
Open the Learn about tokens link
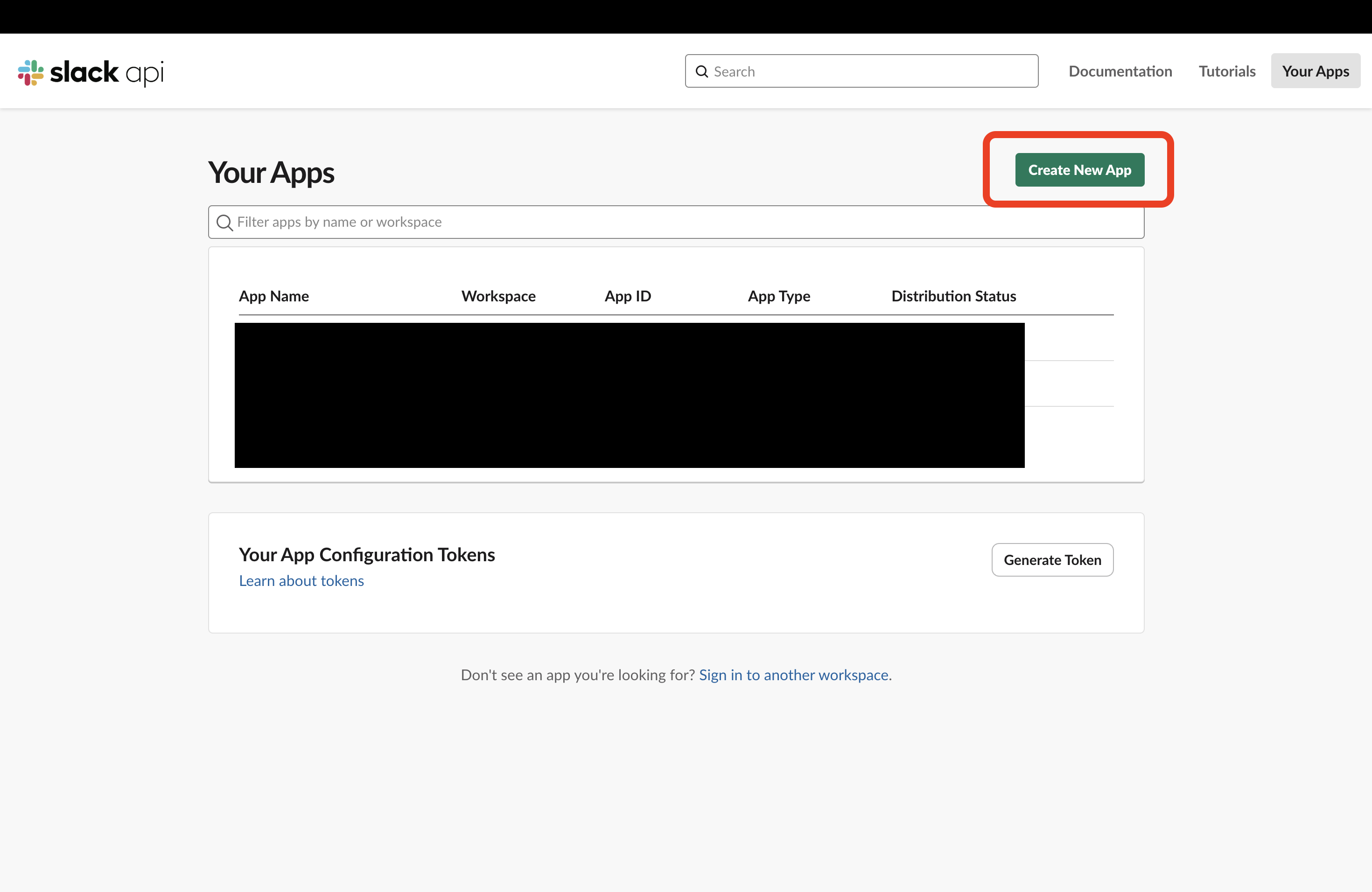(x=301, y=580)
